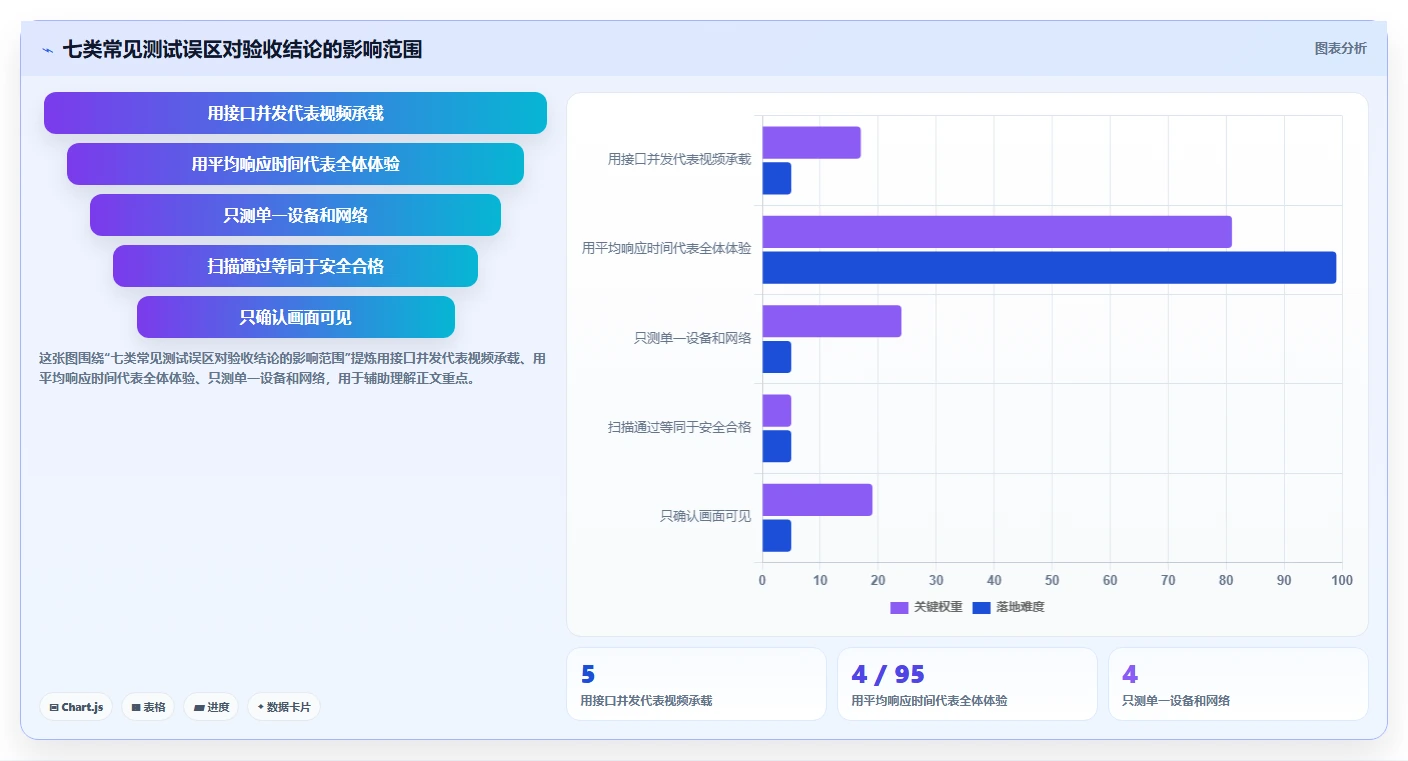Open the data card showing 5
This screenshot has width=1408, height=761.
click(696, 684)
